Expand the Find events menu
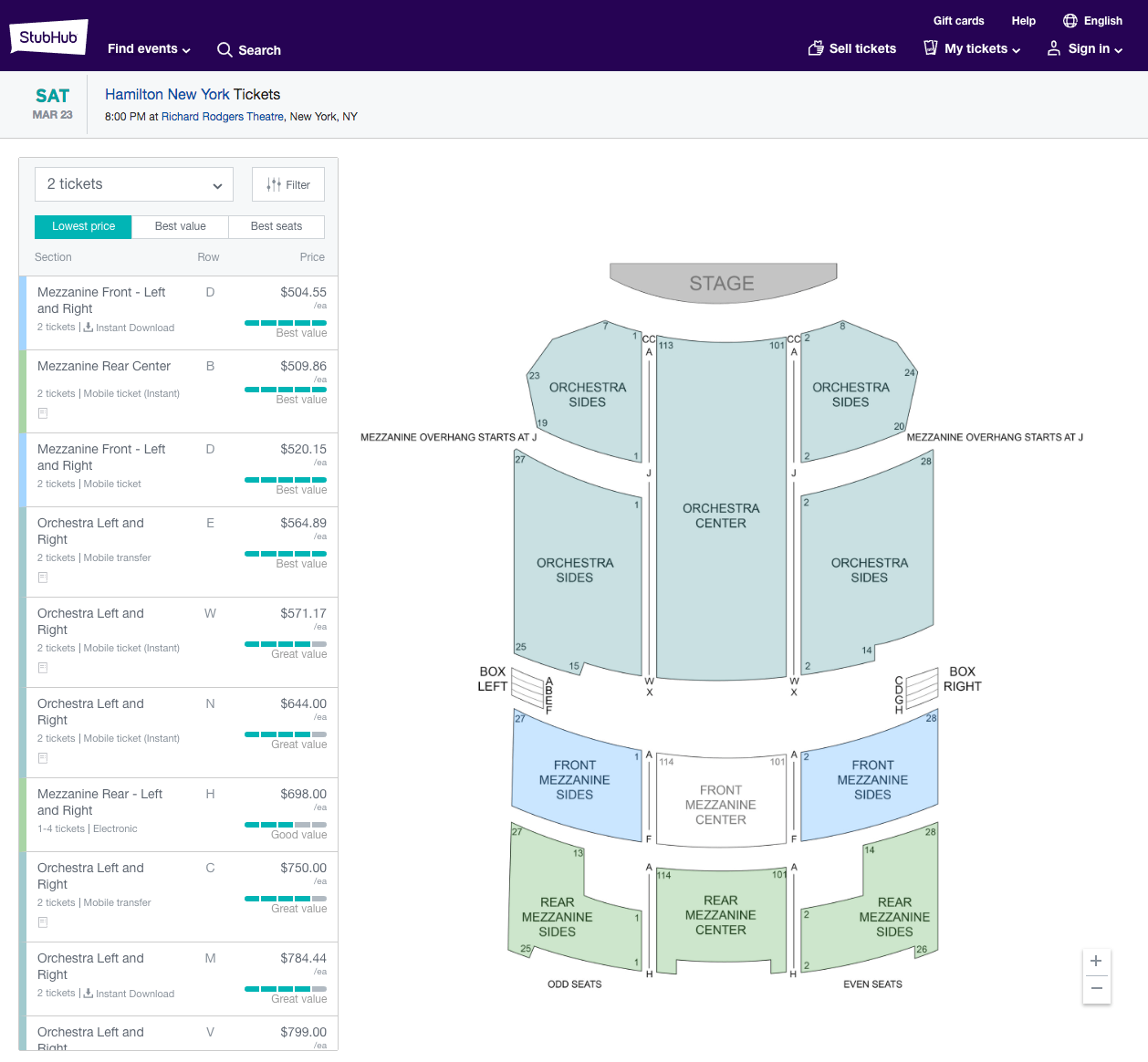Screen dimensions: 1148x1062 (x=149, y=49)
